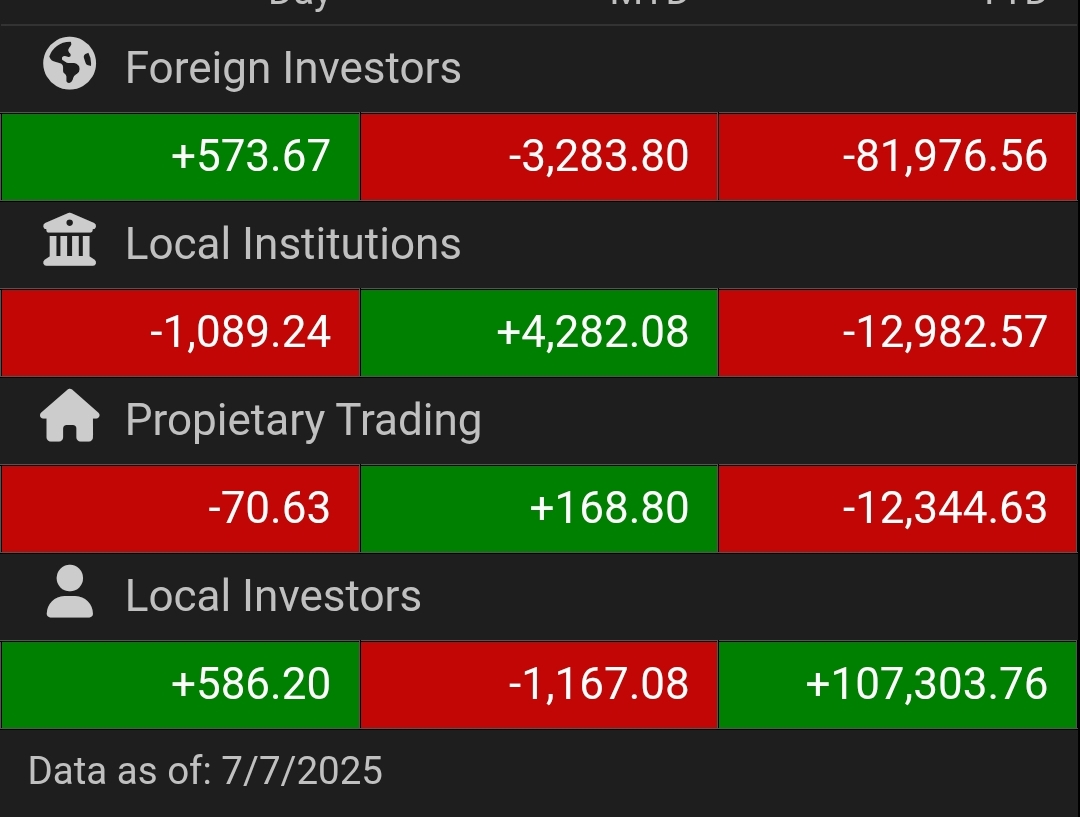The height and width of the screenshot is (817, 1080).
Task: Click the Data as of 7/7/2025 text
Action: tap(205, 771)
